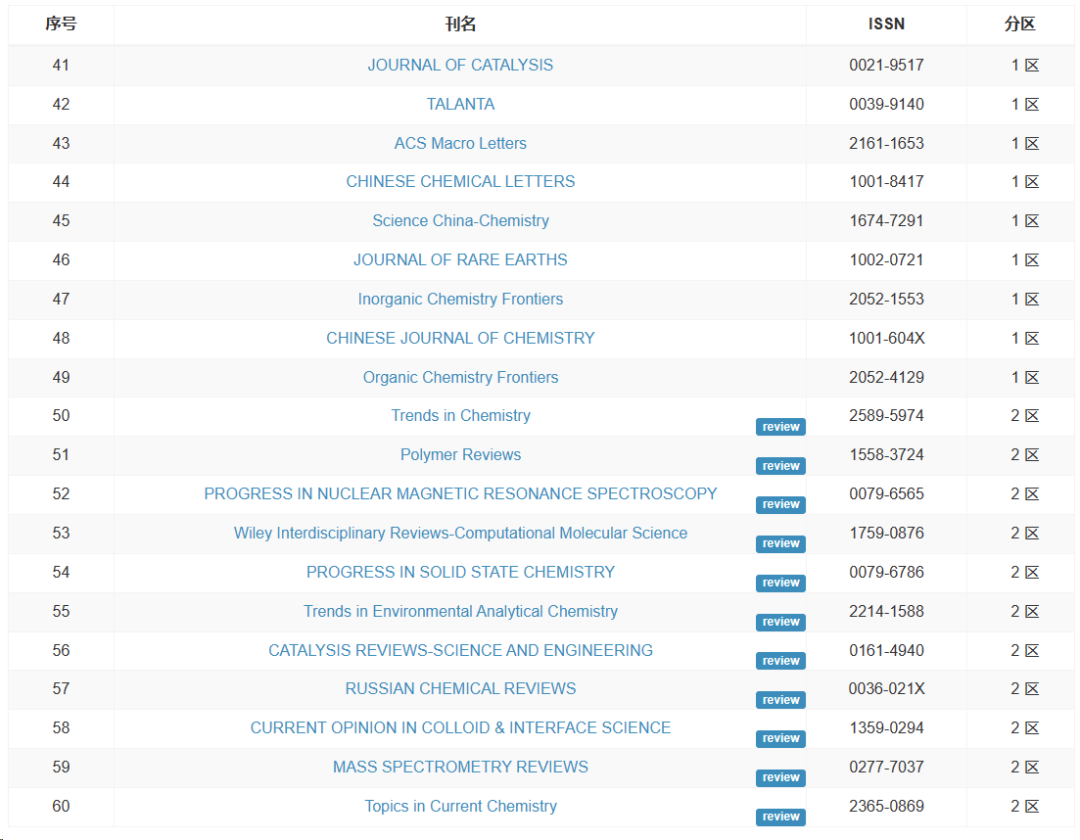Click review badge for CATALYSIS REVIEWS row
Viewport: 1080px width, 840px height.
tap(780, 661)
